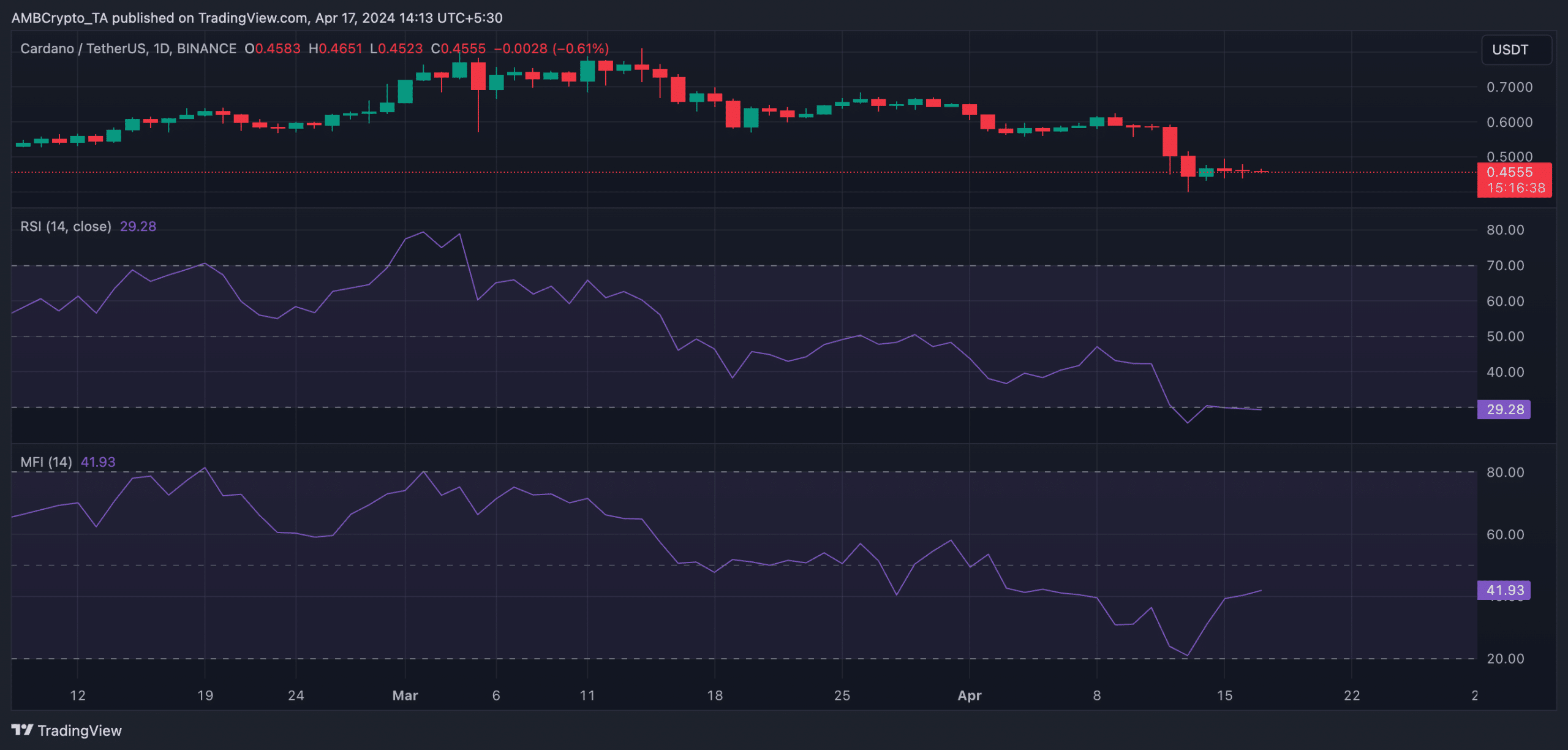Image resolution: width=1568 pixels, height=750 pixels.
Task: Click the MFI (14) indicator label
Action: point(46,462)
